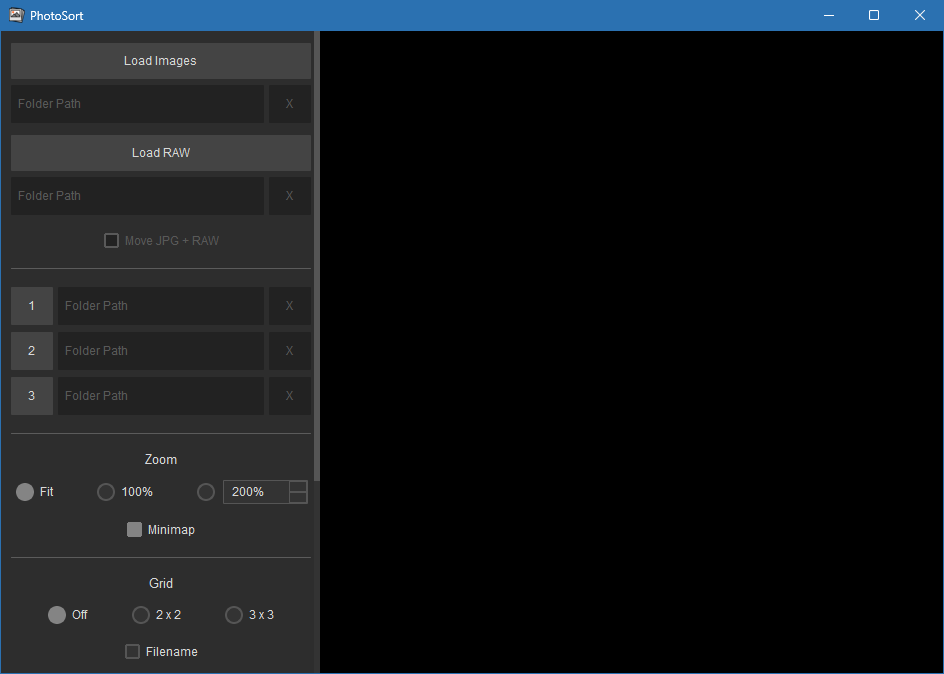Select destination slot 2 button
The image size is (944, 674).
31,351
